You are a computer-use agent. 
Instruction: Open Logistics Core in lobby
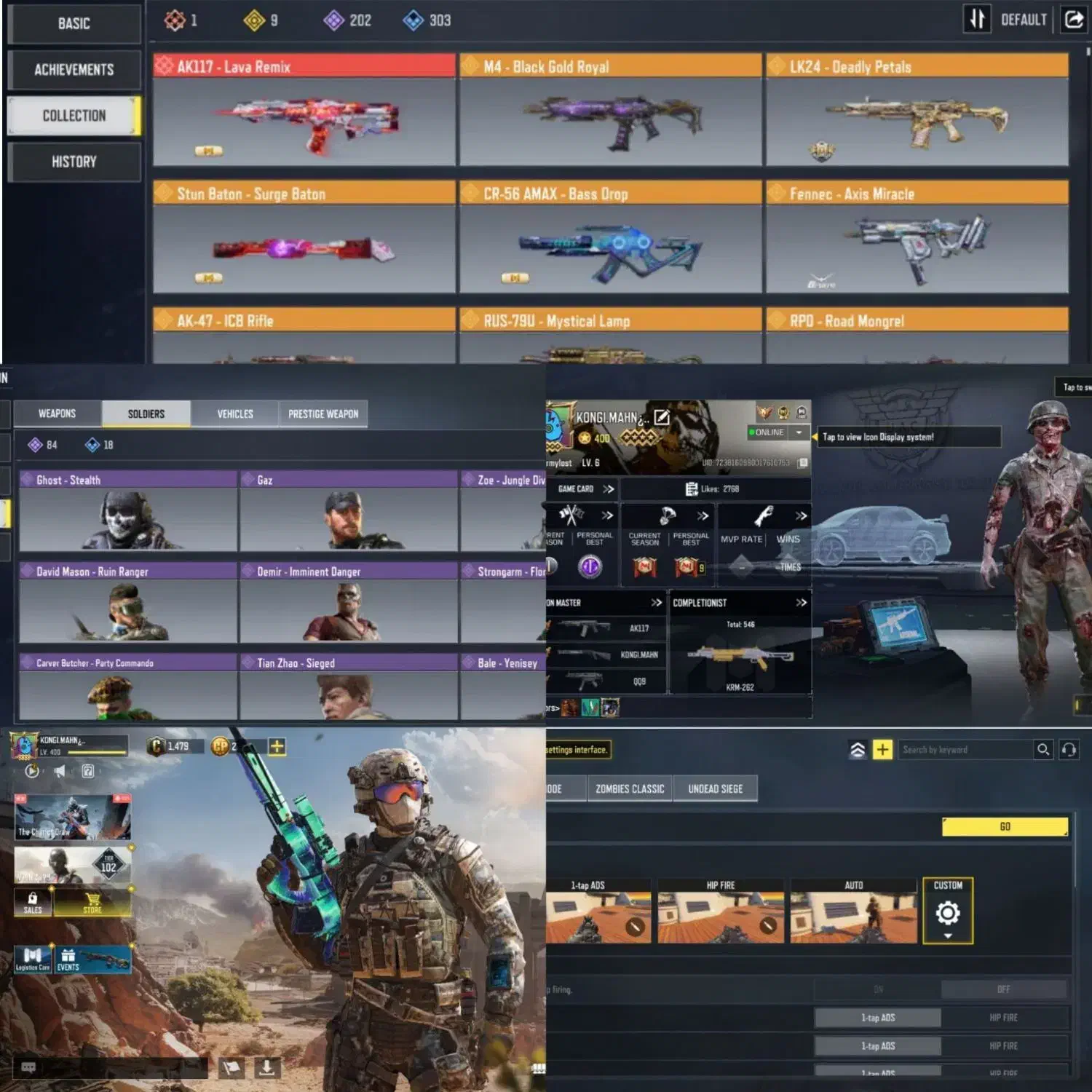tap(33, 960)
